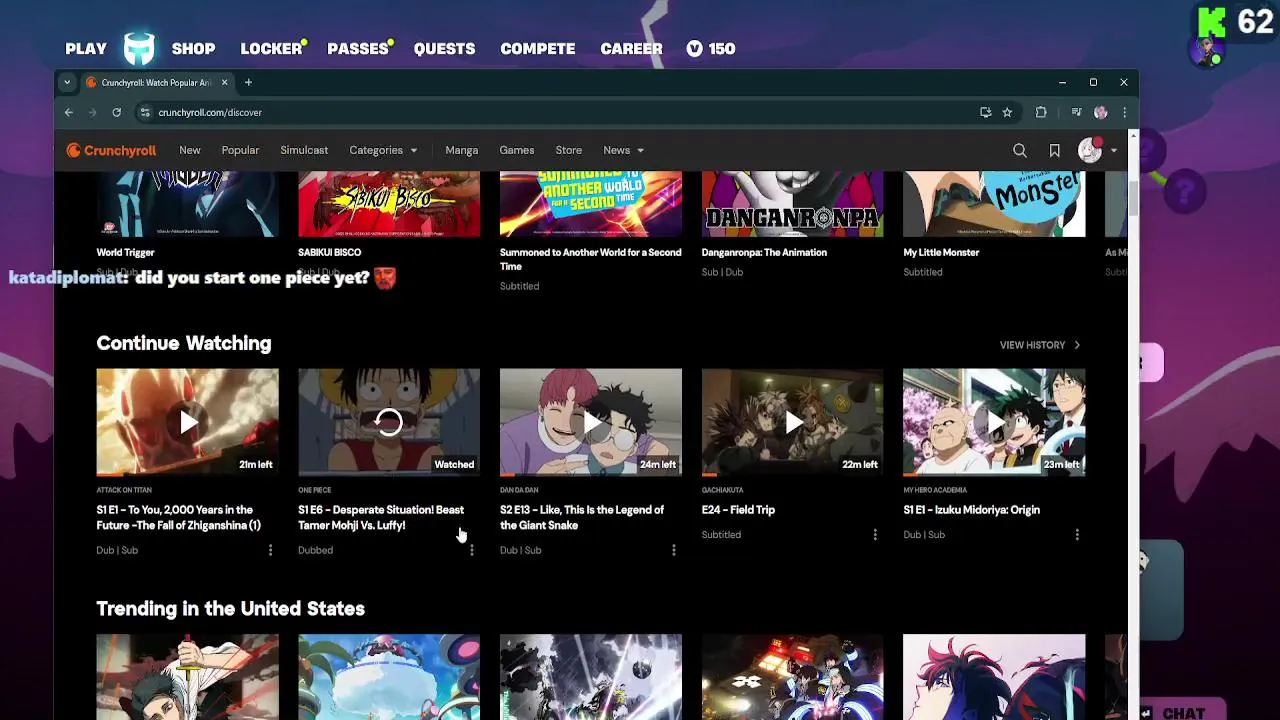
Task: Open 'E24 - Field Trip' title
Action: click(738, 510)
